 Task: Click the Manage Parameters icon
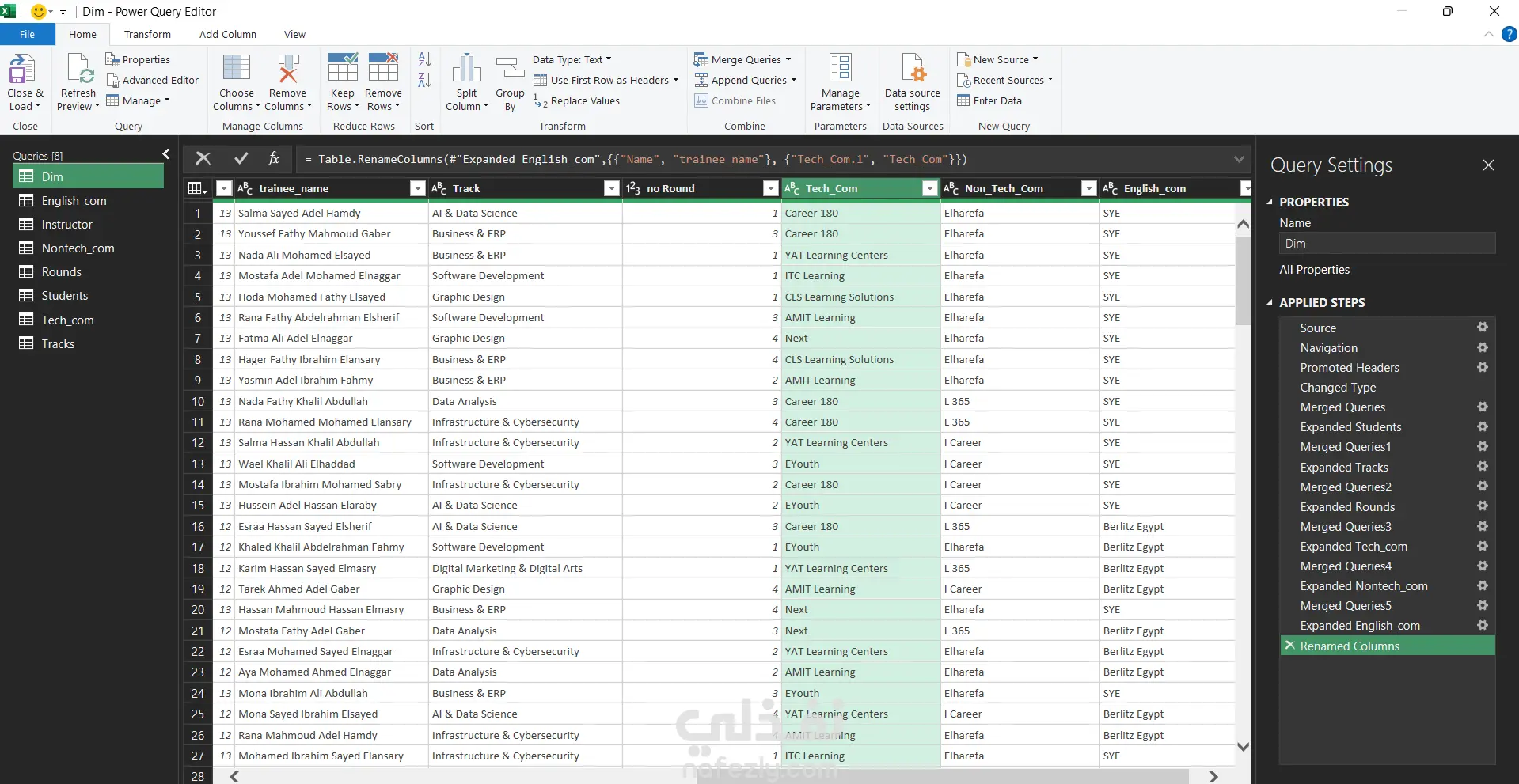click(x=841, y=68)
